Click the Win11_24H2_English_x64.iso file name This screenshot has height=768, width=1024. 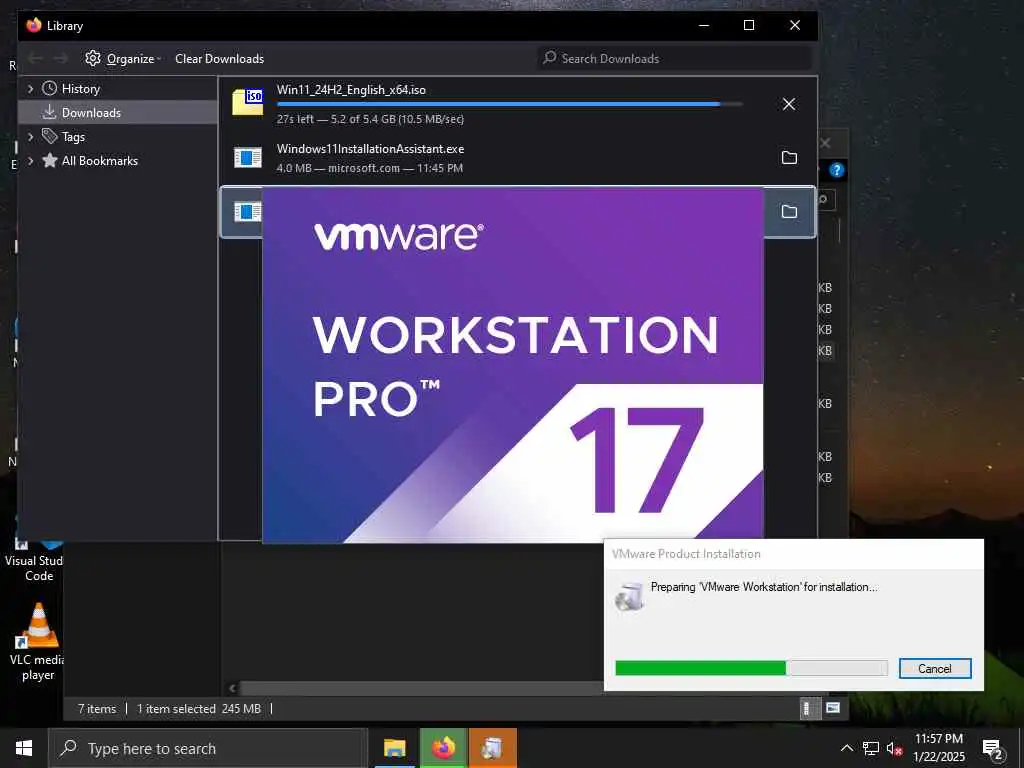tap(351, 89)
